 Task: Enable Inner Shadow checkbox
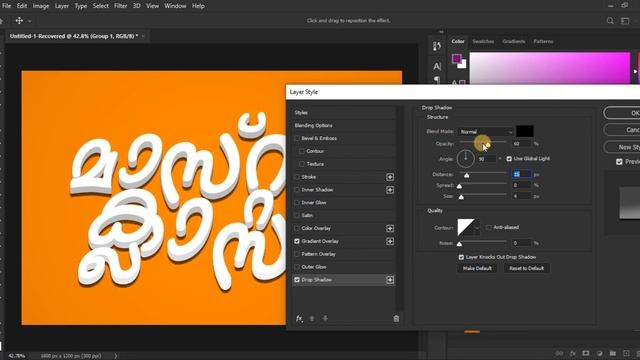click(297, 190)
